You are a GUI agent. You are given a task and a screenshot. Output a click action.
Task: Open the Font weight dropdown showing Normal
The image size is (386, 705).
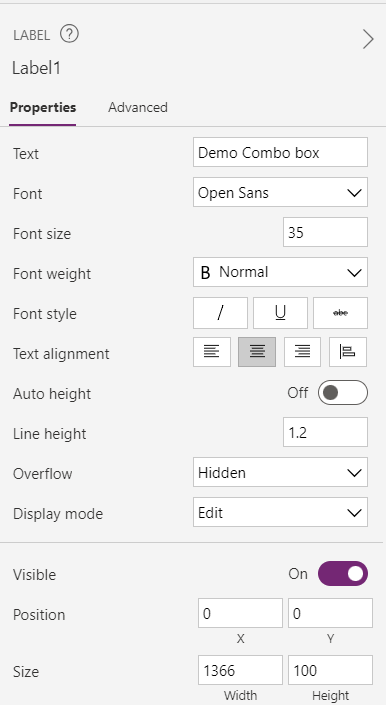coord(280,272)
